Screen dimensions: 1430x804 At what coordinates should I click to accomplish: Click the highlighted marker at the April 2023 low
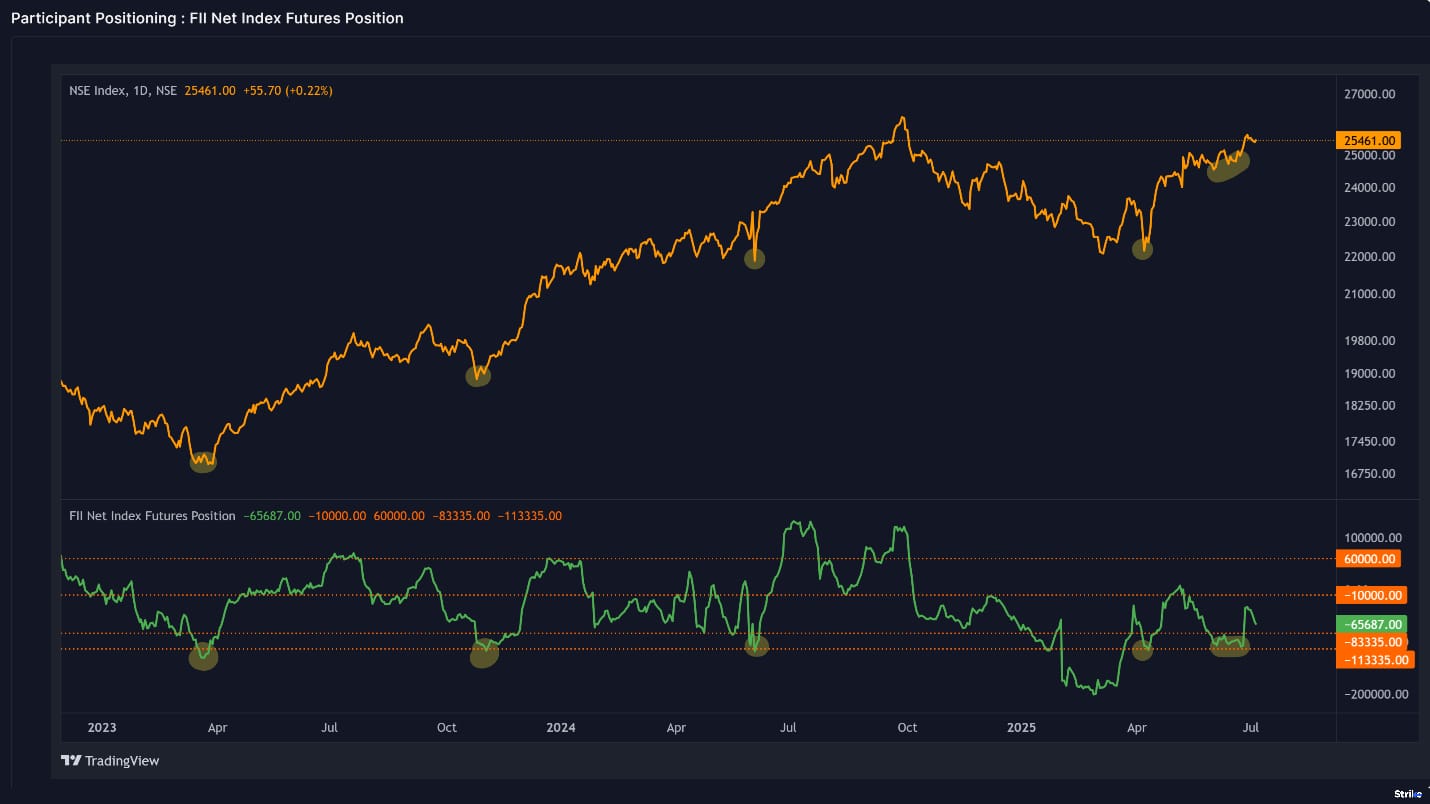pos(202,461)
